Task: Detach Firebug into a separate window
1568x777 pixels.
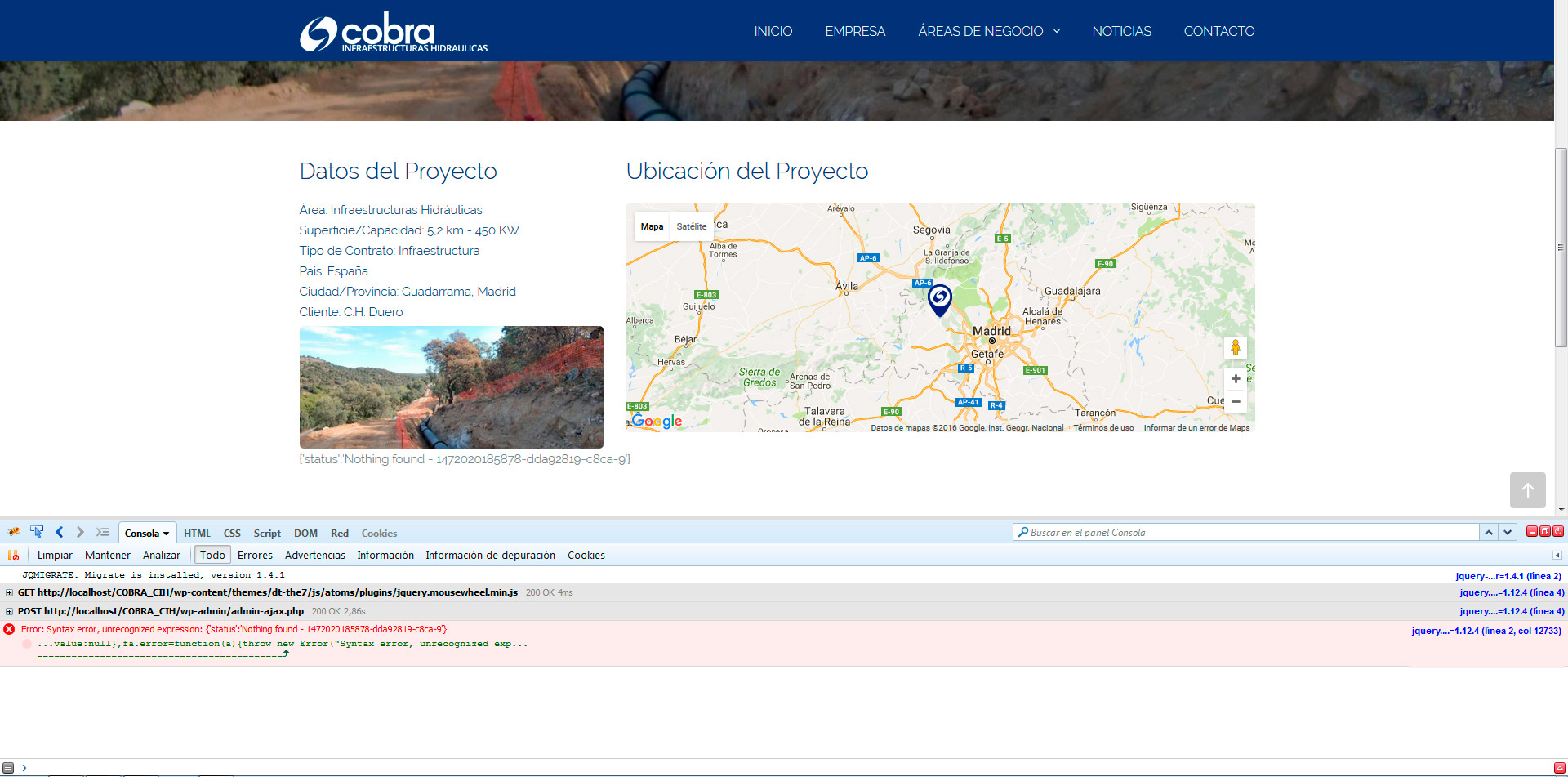Action: [1544, 531]
